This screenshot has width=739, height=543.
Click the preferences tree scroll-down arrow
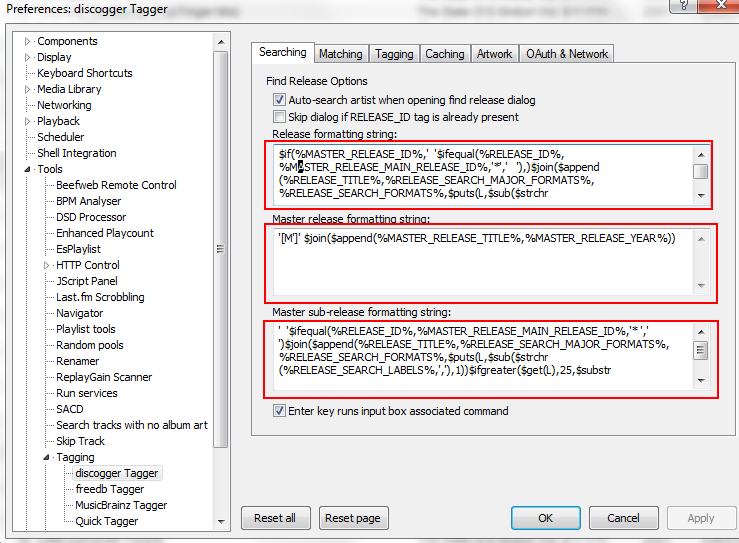221,521
